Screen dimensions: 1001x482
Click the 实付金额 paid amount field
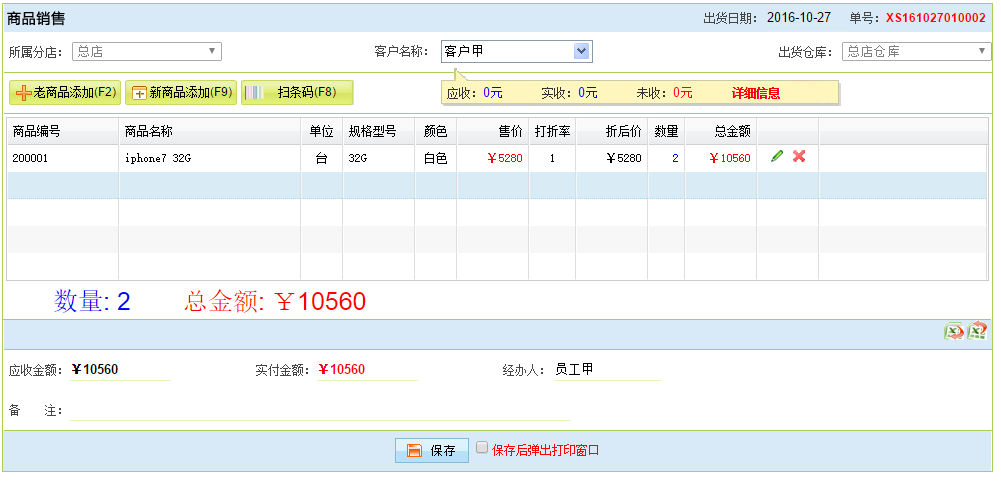click(365, 370)
